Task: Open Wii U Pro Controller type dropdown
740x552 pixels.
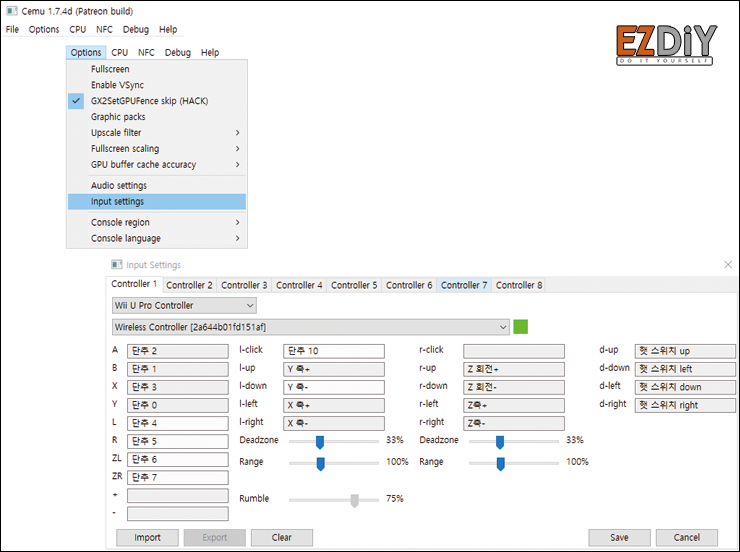Action: tap(185, 305)
